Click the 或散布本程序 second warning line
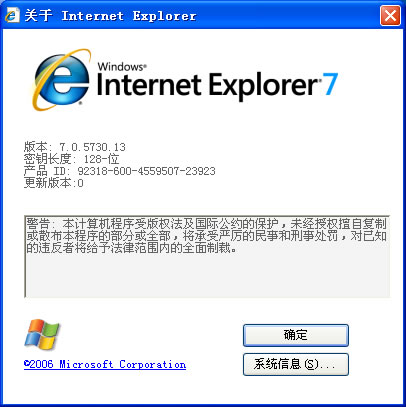Viewport: 406px width, 407px height. click(206, 236)
